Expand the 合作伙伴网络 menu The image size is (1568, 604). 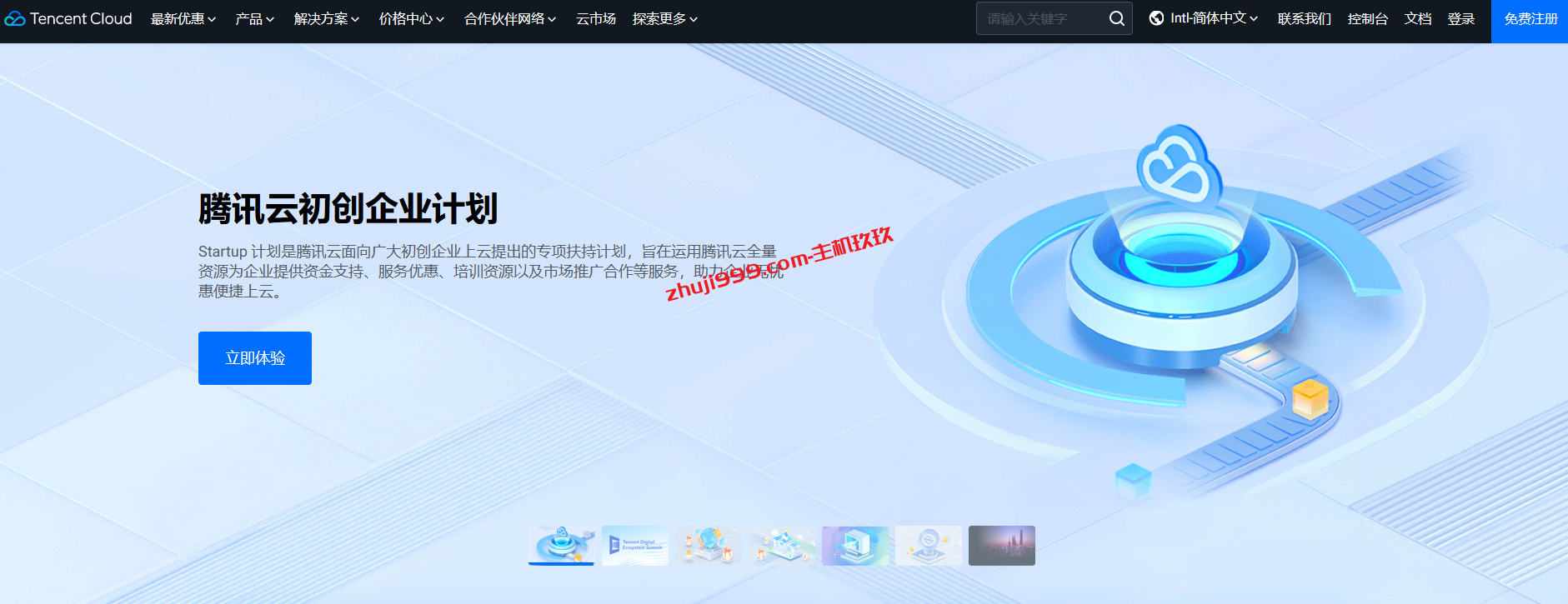click(510, 18)
